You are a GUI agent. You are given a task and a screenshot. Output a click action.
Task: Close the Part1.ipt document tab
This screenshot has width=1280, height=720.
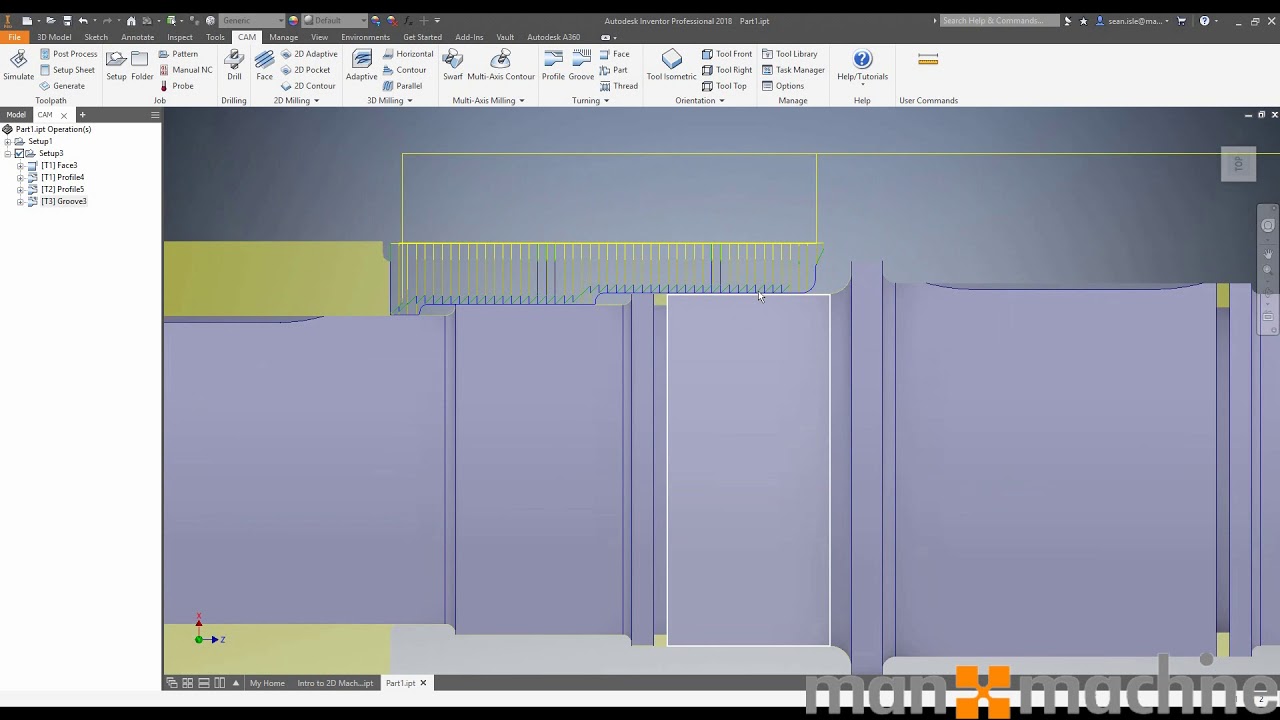(x=423, y=683)
